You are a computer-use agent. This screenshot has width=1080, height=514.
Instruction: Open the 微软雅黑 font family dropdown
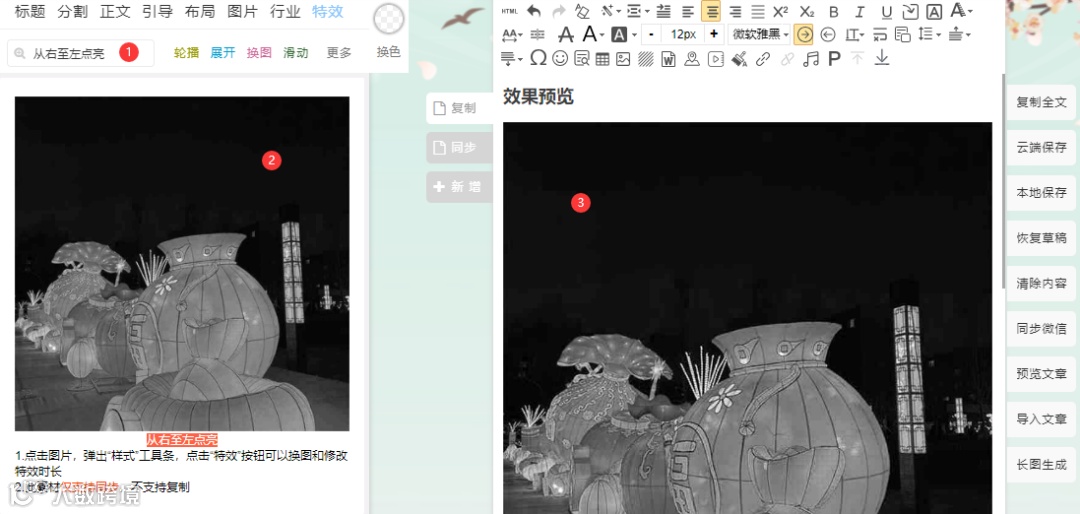[x=760, y=34]
